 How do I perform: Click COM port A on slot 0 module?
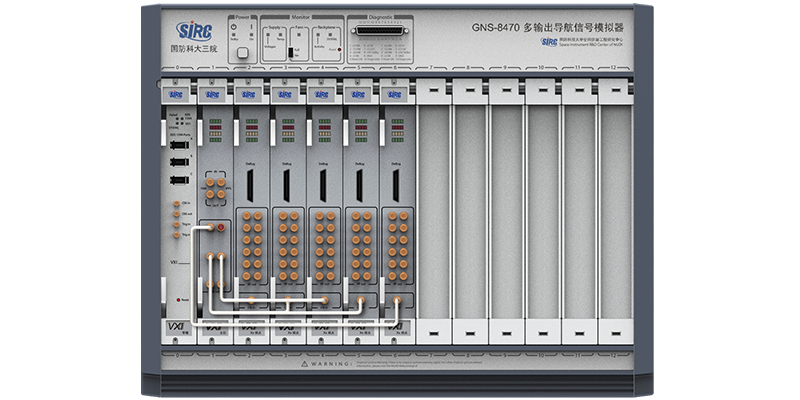(178, 144)
